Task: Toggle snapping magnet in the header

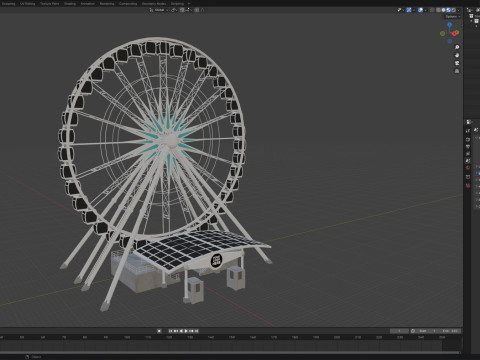Action: 182,10
